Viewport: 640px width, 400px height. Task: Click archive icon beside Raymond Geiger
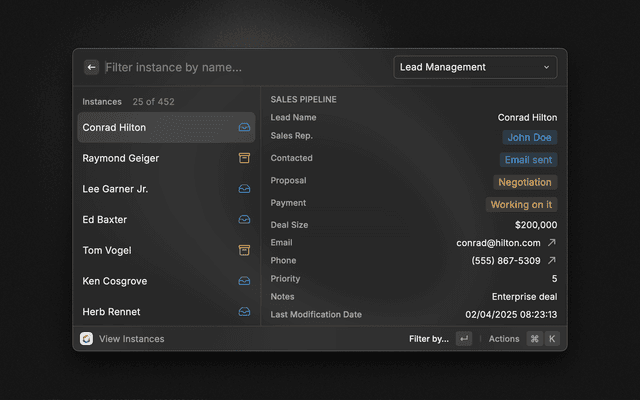coord(244,158)
